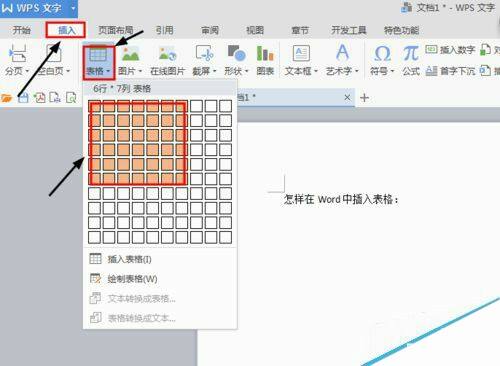500x366 pixels.
Task: Expand the 艺术字 dropdown arrow
Action: tap(357, 71)
